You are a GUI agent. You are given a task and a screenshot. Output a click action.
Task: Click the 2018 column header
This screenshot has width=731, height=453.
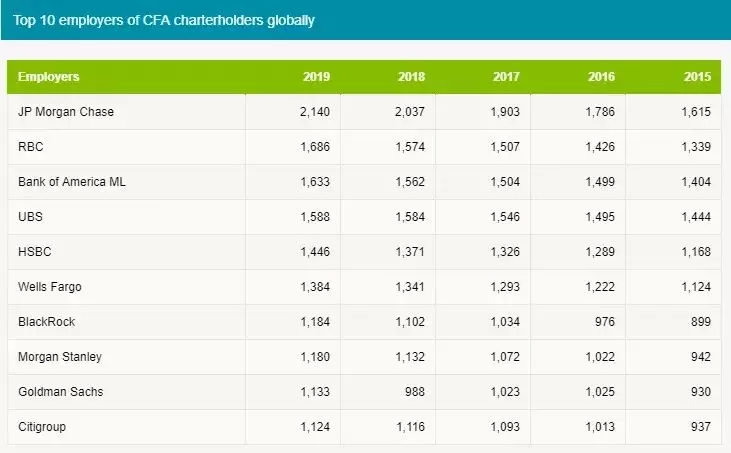click(411, 77)
